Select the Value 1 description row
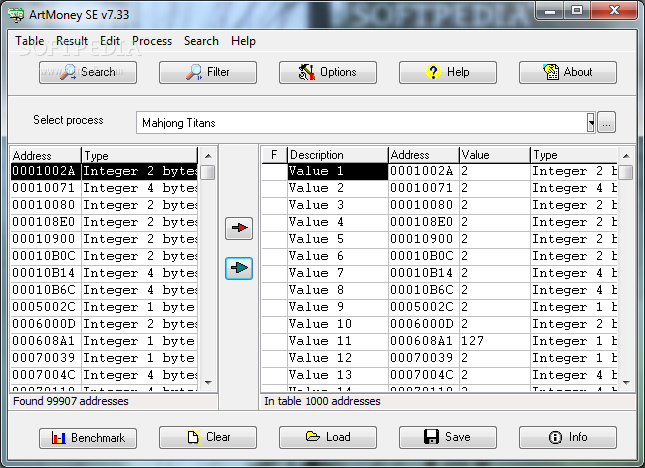 (x=337, y=171)
